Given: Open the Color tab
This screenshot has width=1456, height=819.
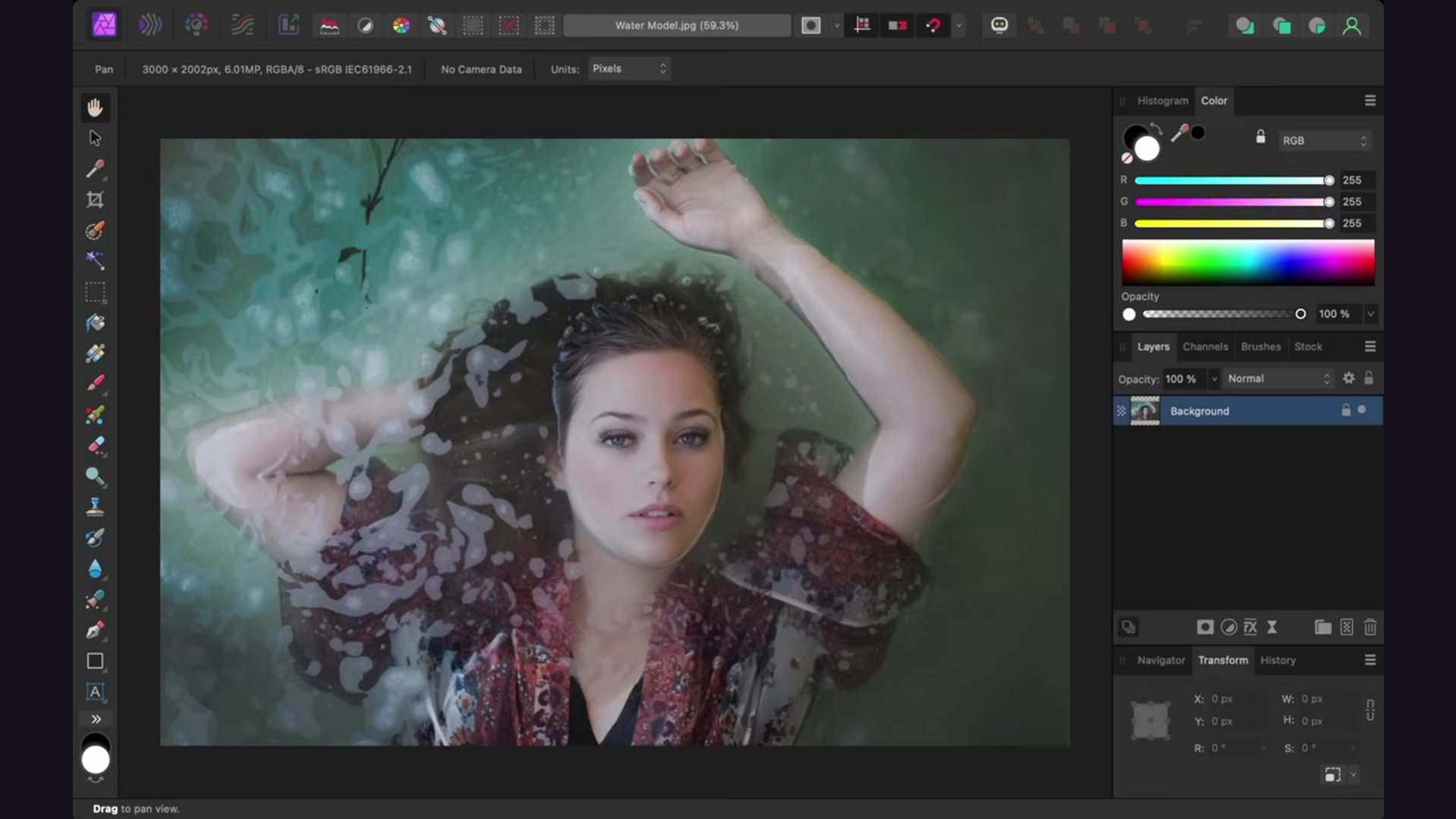Looking at the screenshot, I should click(1214, 100).
